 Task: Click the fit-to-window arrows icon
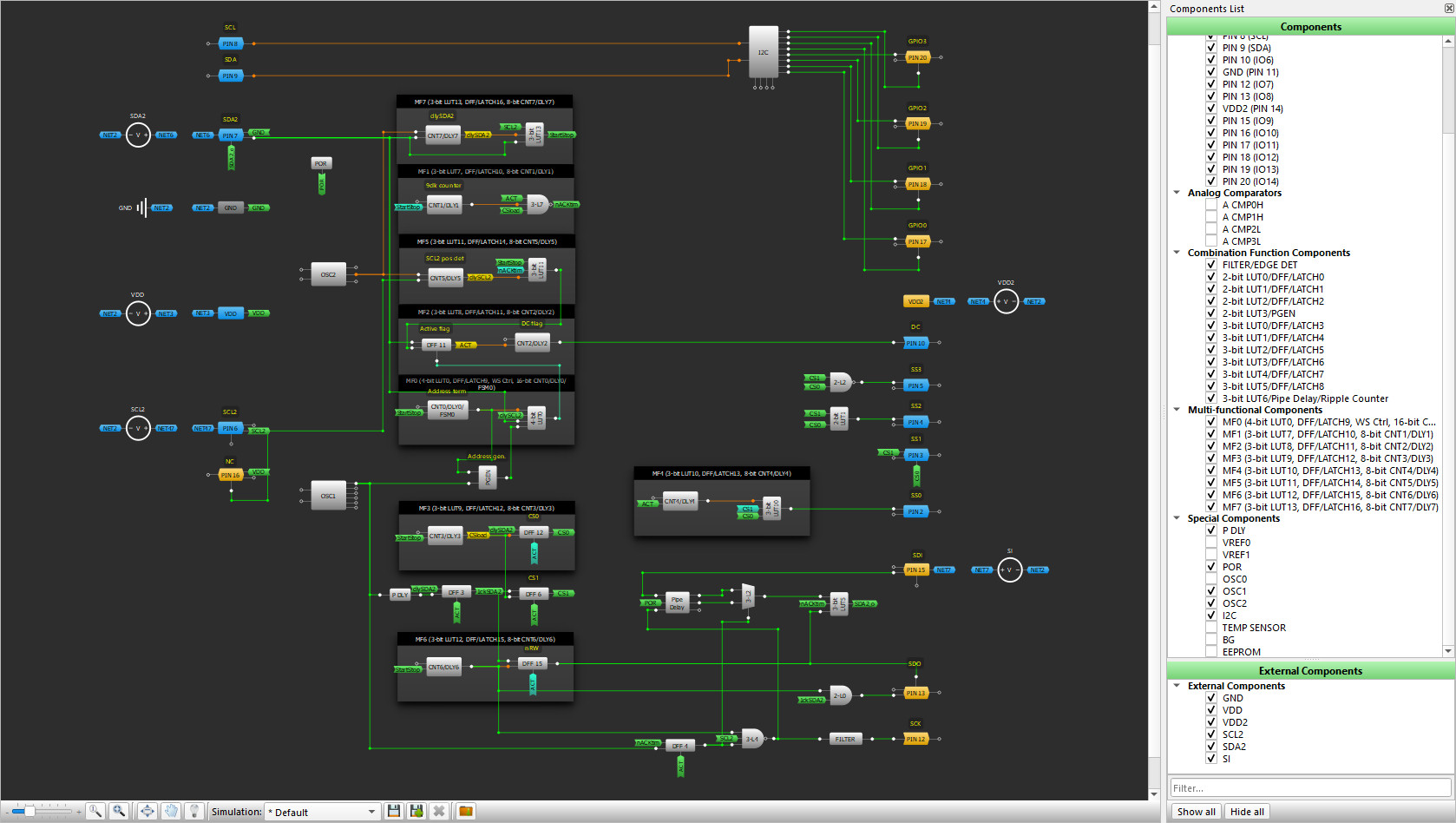148,811
